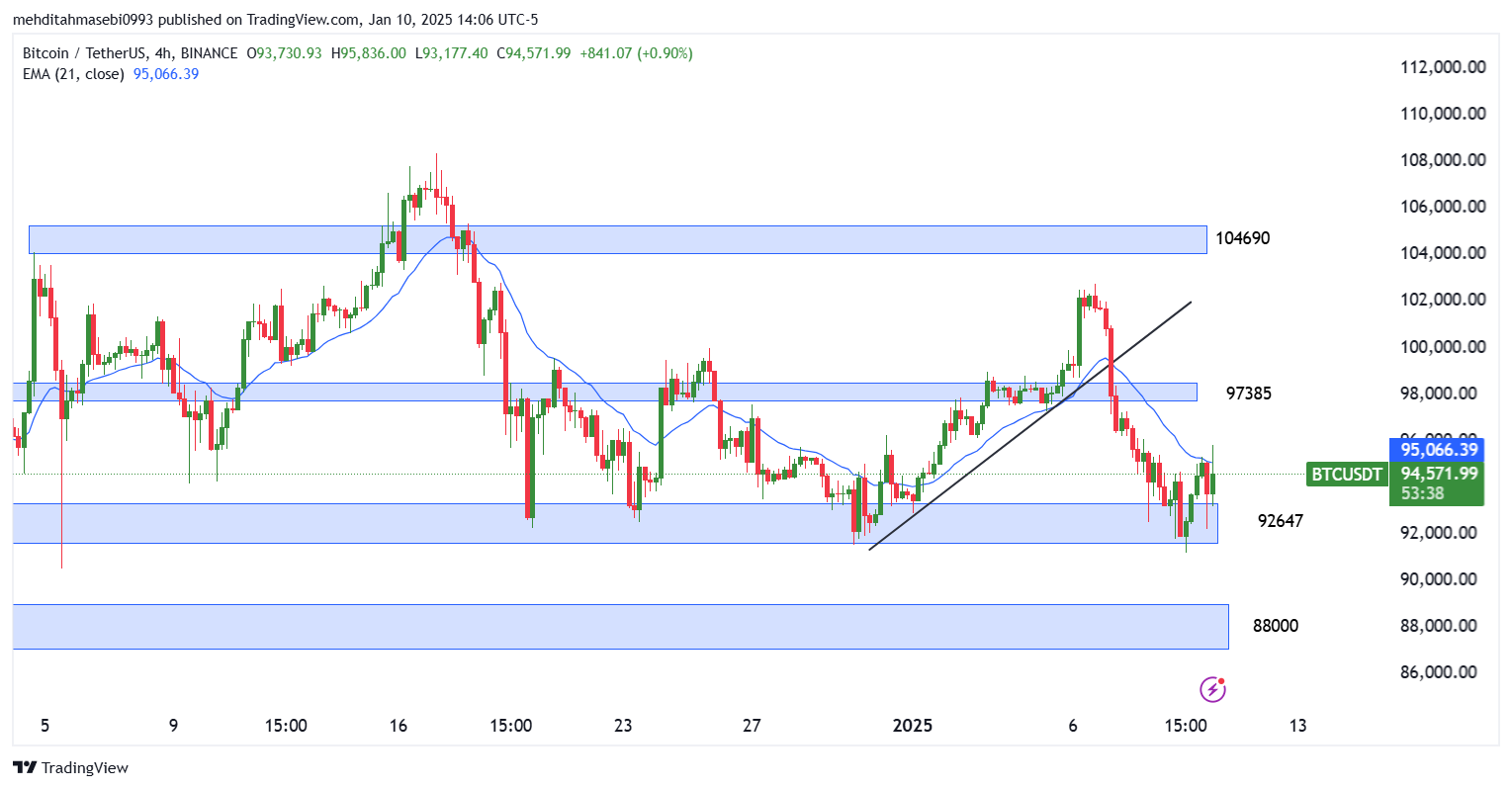This screenshot has width=1512, height=789.
Task: Click the H95,836.00 high value
Action: [x=369, y=53]
